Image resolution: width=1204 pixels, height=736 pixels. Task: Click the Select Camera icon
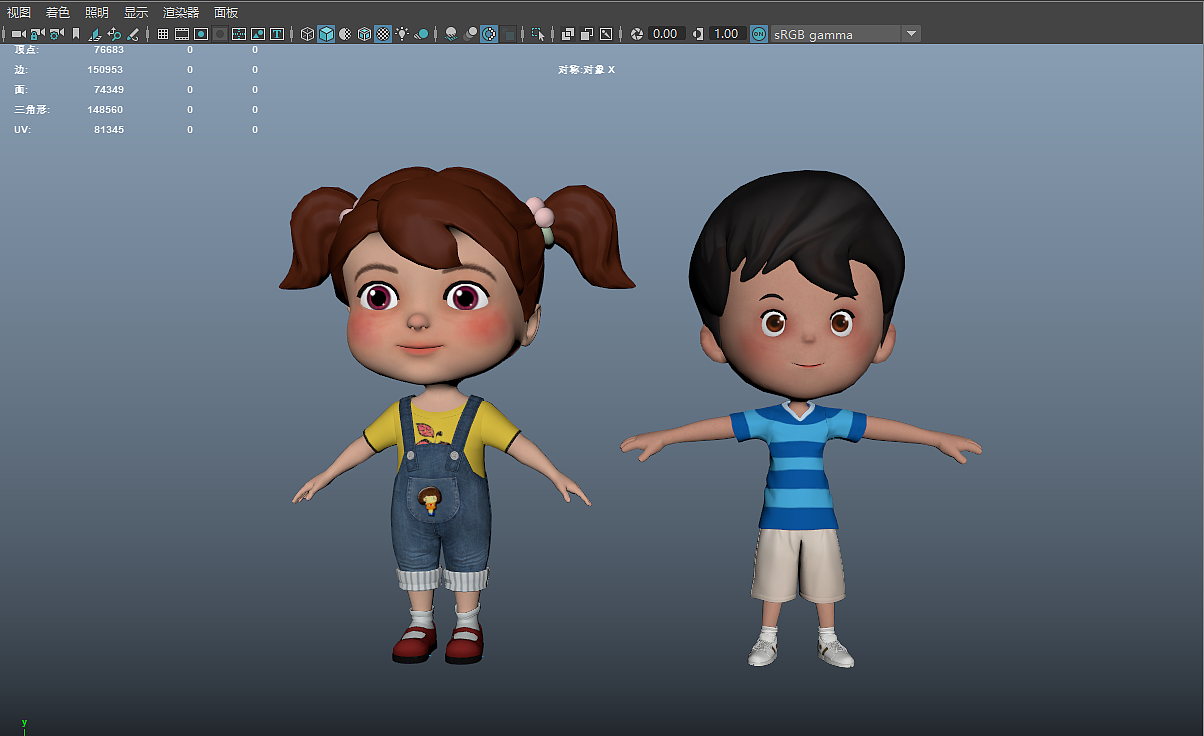point(18,34)
